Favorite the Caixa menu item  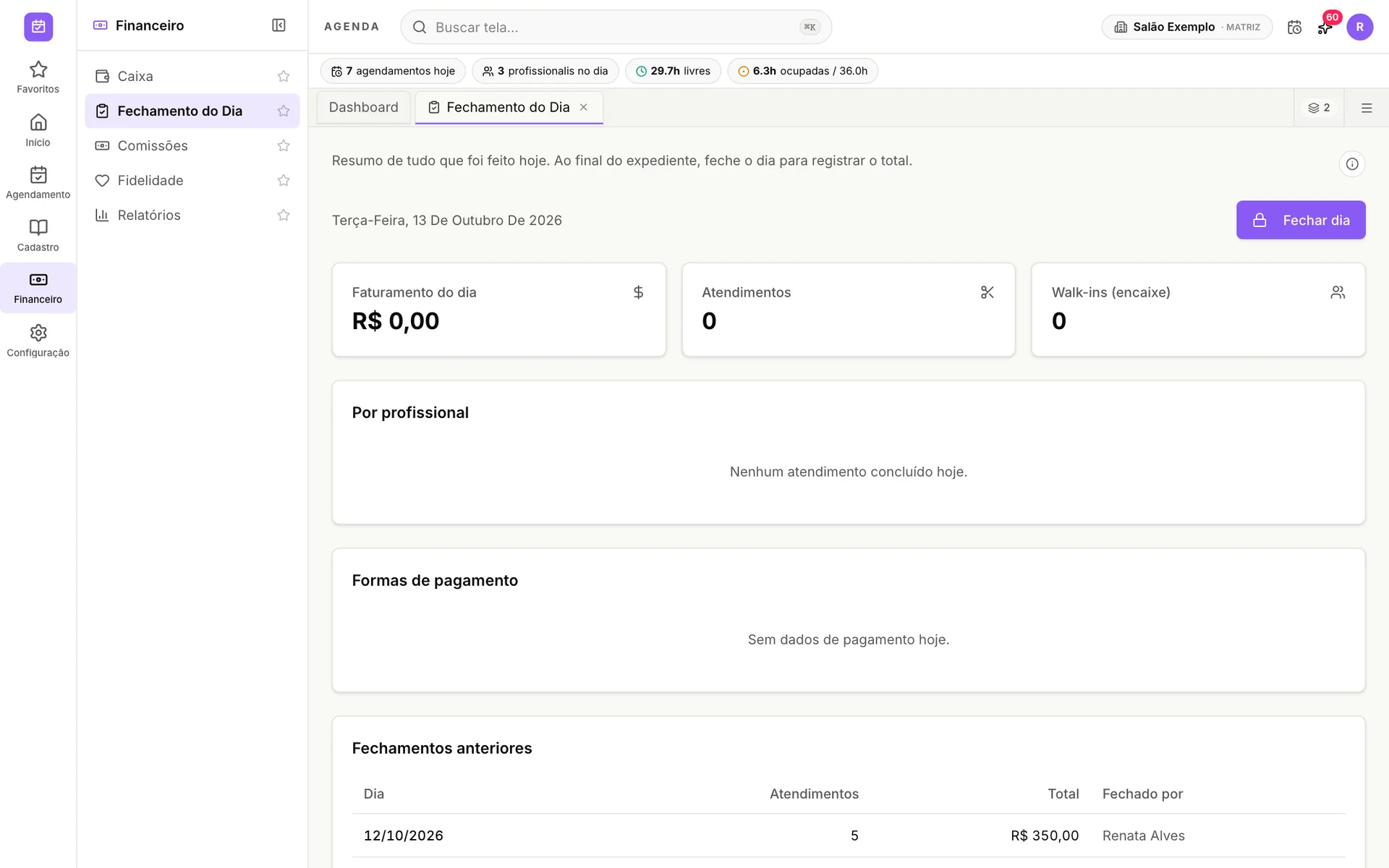point(284,76)
